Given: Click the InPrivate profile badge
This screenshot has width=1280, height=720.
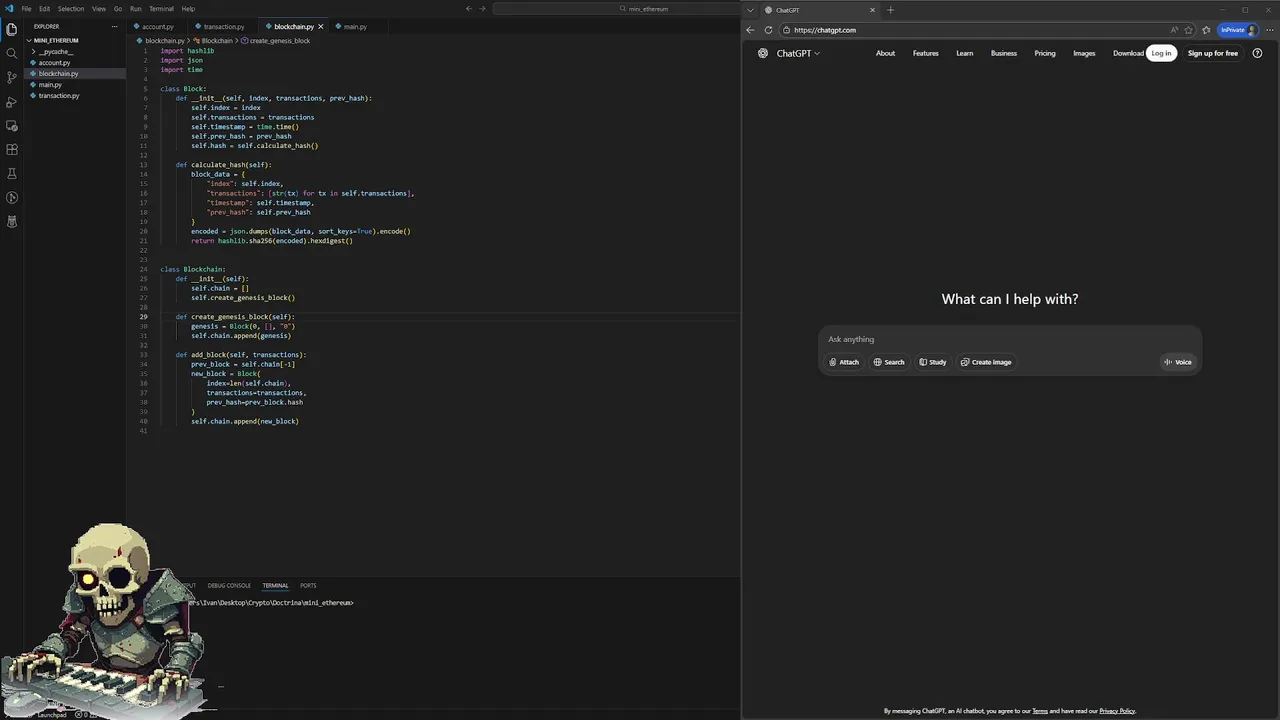Looking at the screenshot, I should pyautogui.click(x=1238, y=30).
